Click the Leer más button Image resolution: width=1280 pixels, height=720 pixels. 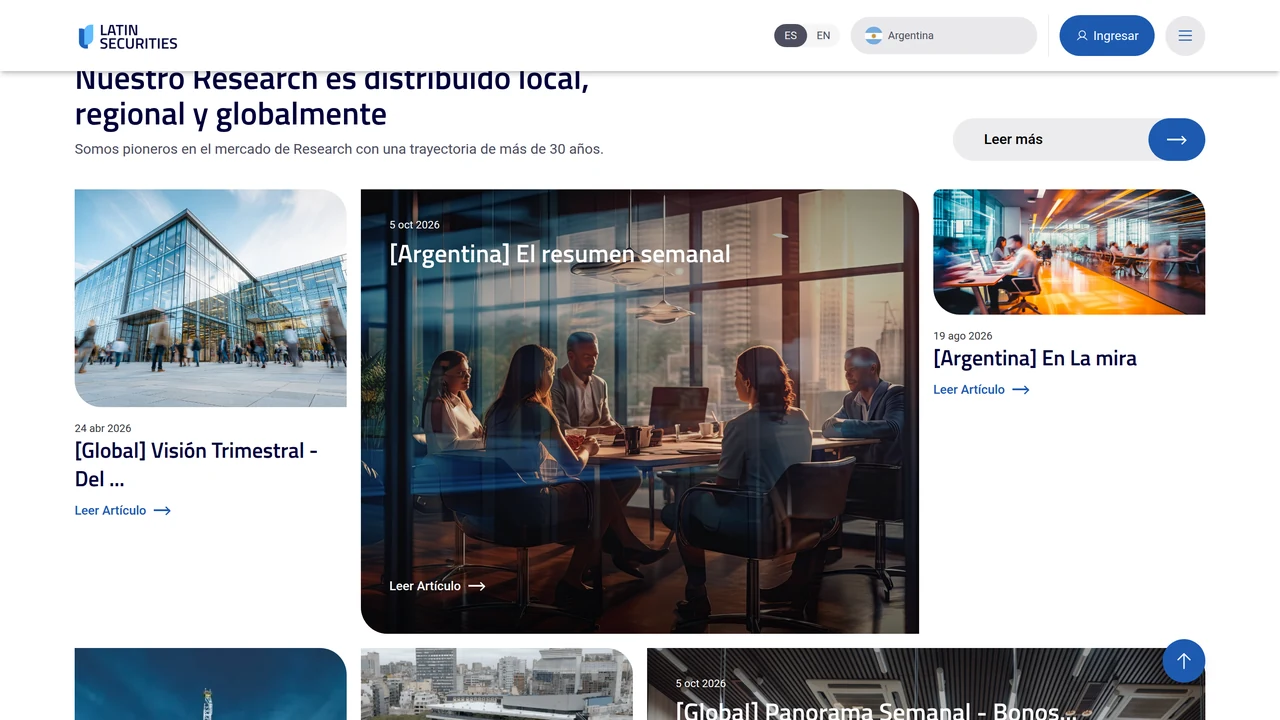[x=1079, y=139]
